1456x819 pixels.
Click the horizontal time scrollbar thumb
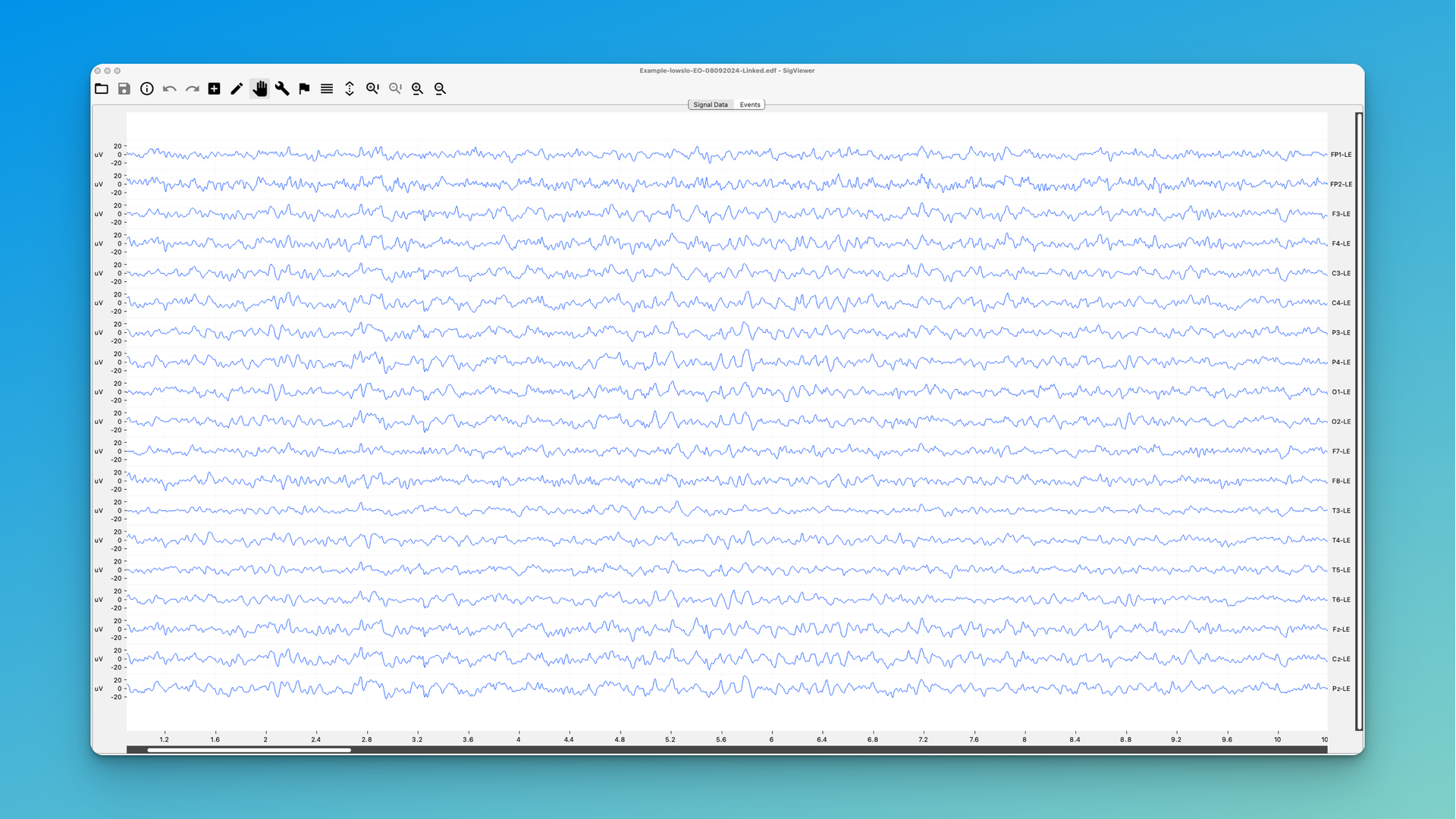[249, 750]
